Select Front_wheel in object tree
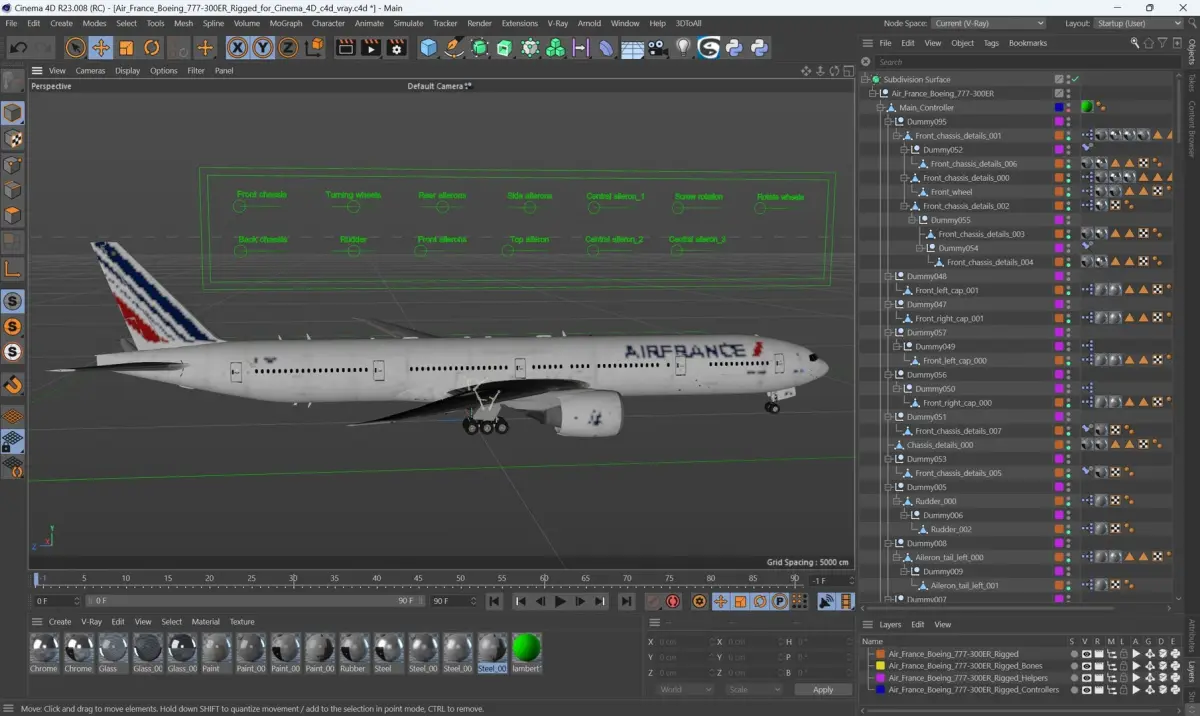This screenshot has width=1200, height=716. (x=951, y=192)
